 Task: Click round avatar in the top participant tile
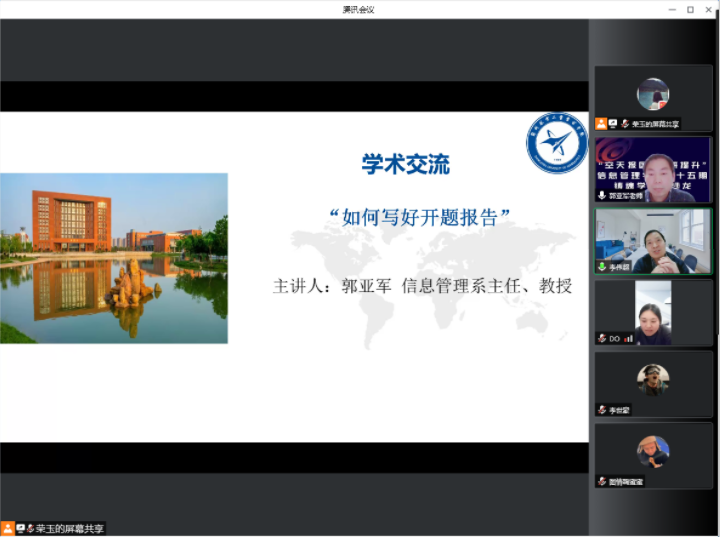tap(653, 94)
